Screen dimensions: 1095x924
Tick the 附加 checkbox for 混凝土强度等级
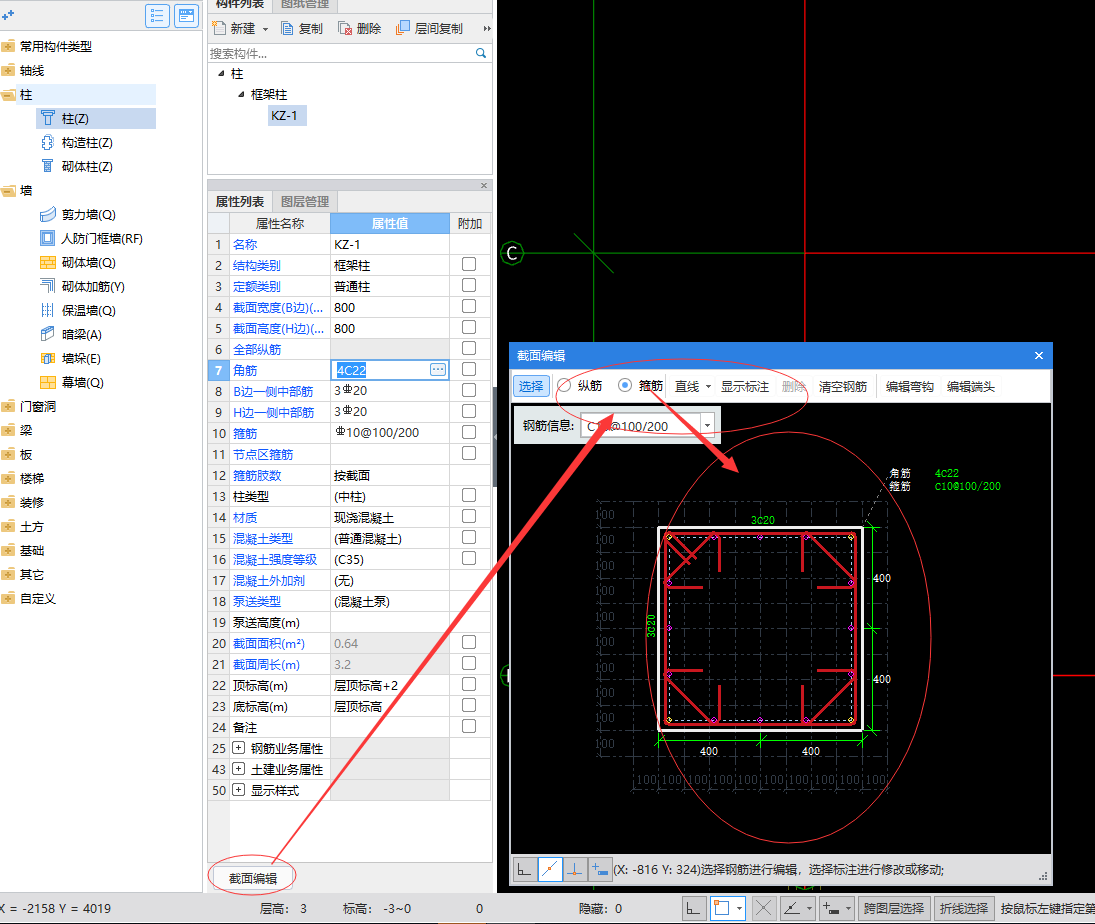(x=469, y=558)
